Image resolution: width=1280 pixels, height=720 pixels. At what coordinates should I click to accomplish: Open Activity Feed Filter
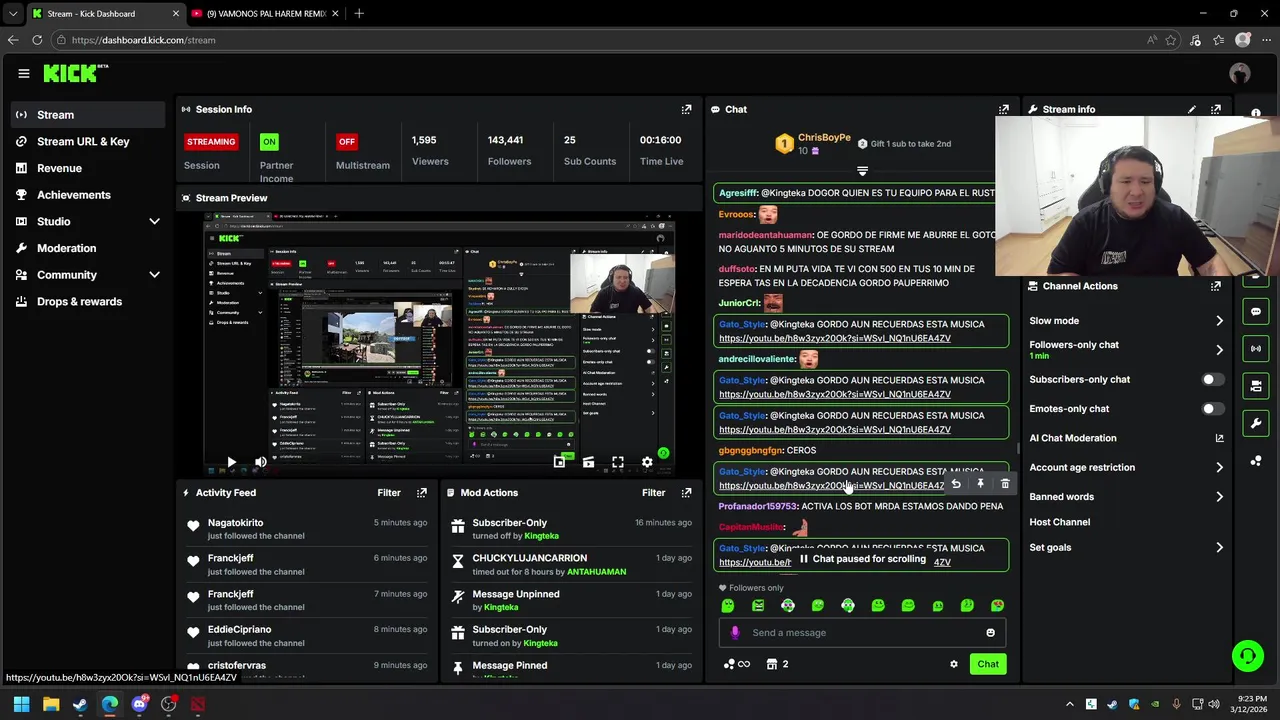(389, 493)
